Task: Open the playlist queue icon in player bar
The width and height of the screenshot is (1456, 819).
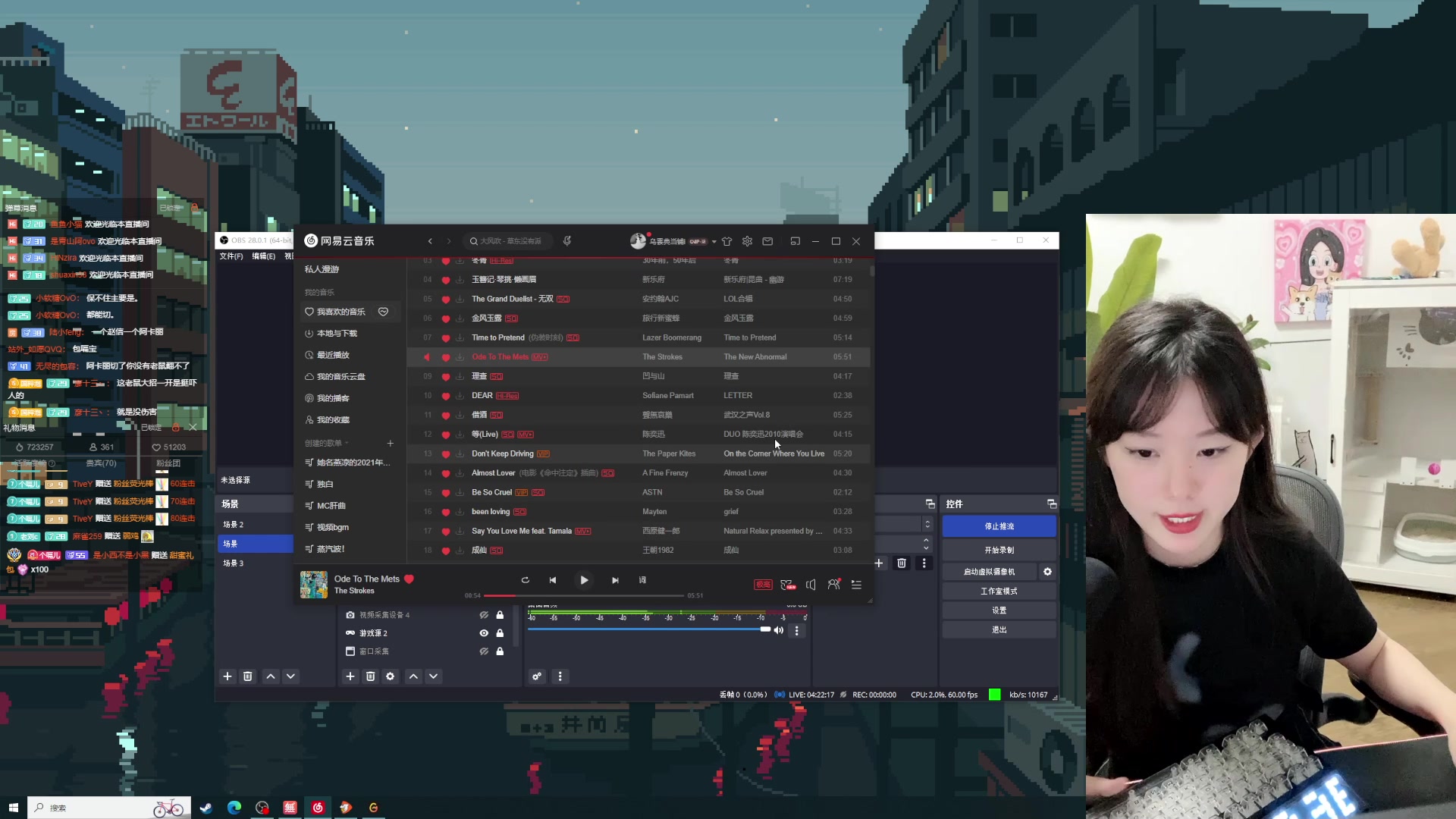Action: 856,585
